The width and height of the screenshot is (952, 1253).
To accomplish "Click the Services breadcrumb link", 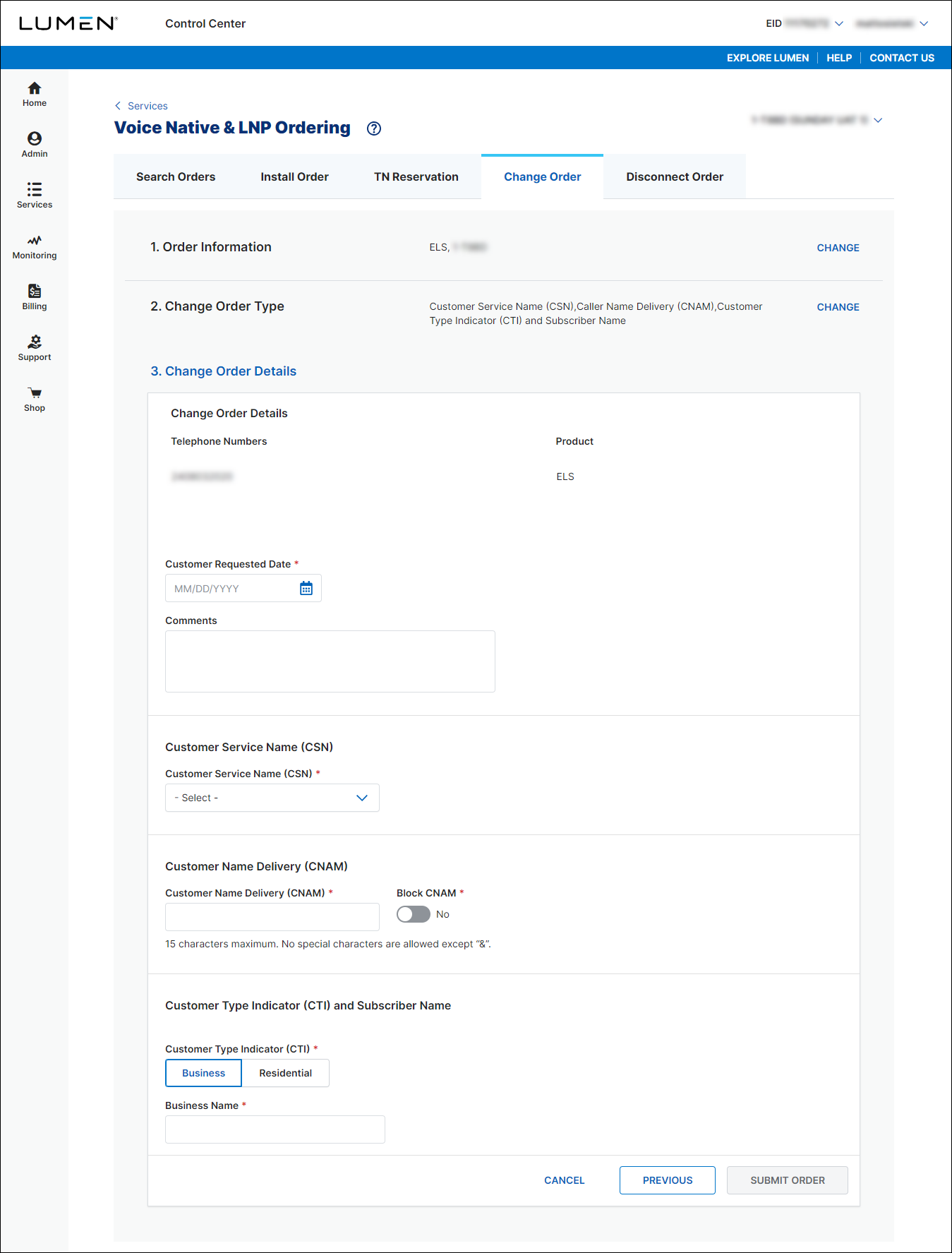I will [x=147, y=106].
